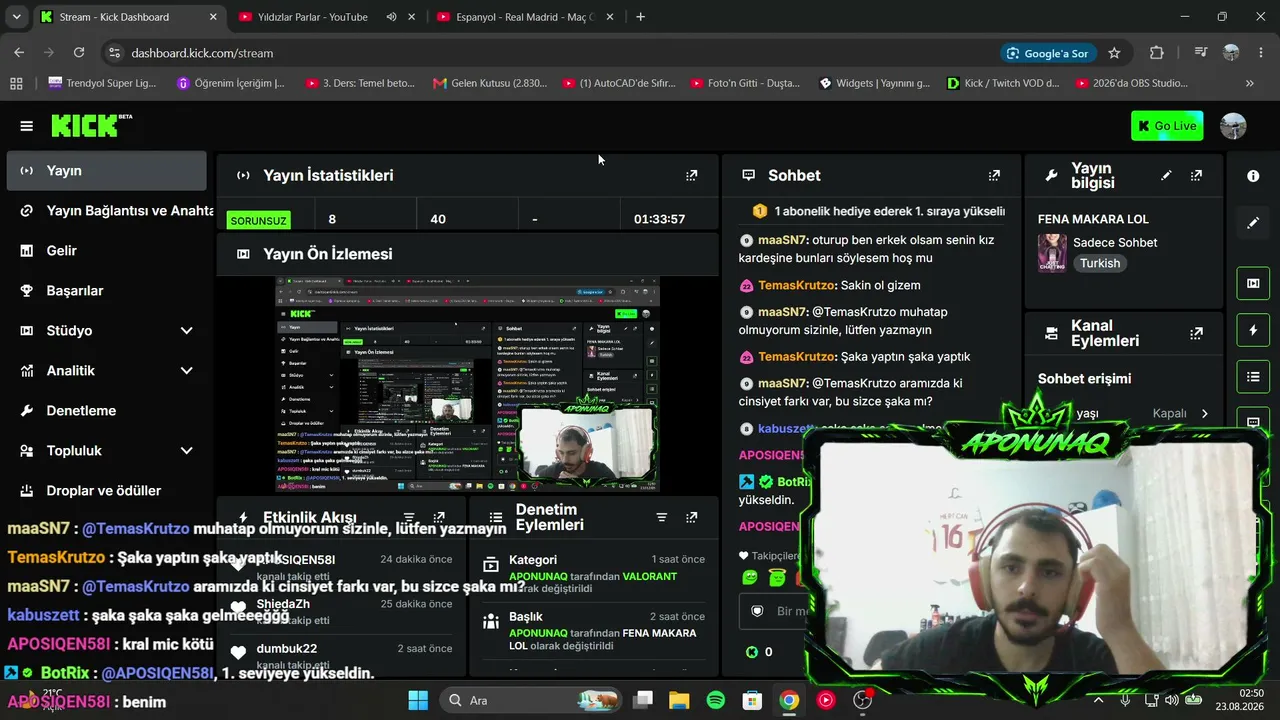Viewport: 1280px width, 720px height.
Task: Click the VALORANT category text
Action: coord(650,577)
